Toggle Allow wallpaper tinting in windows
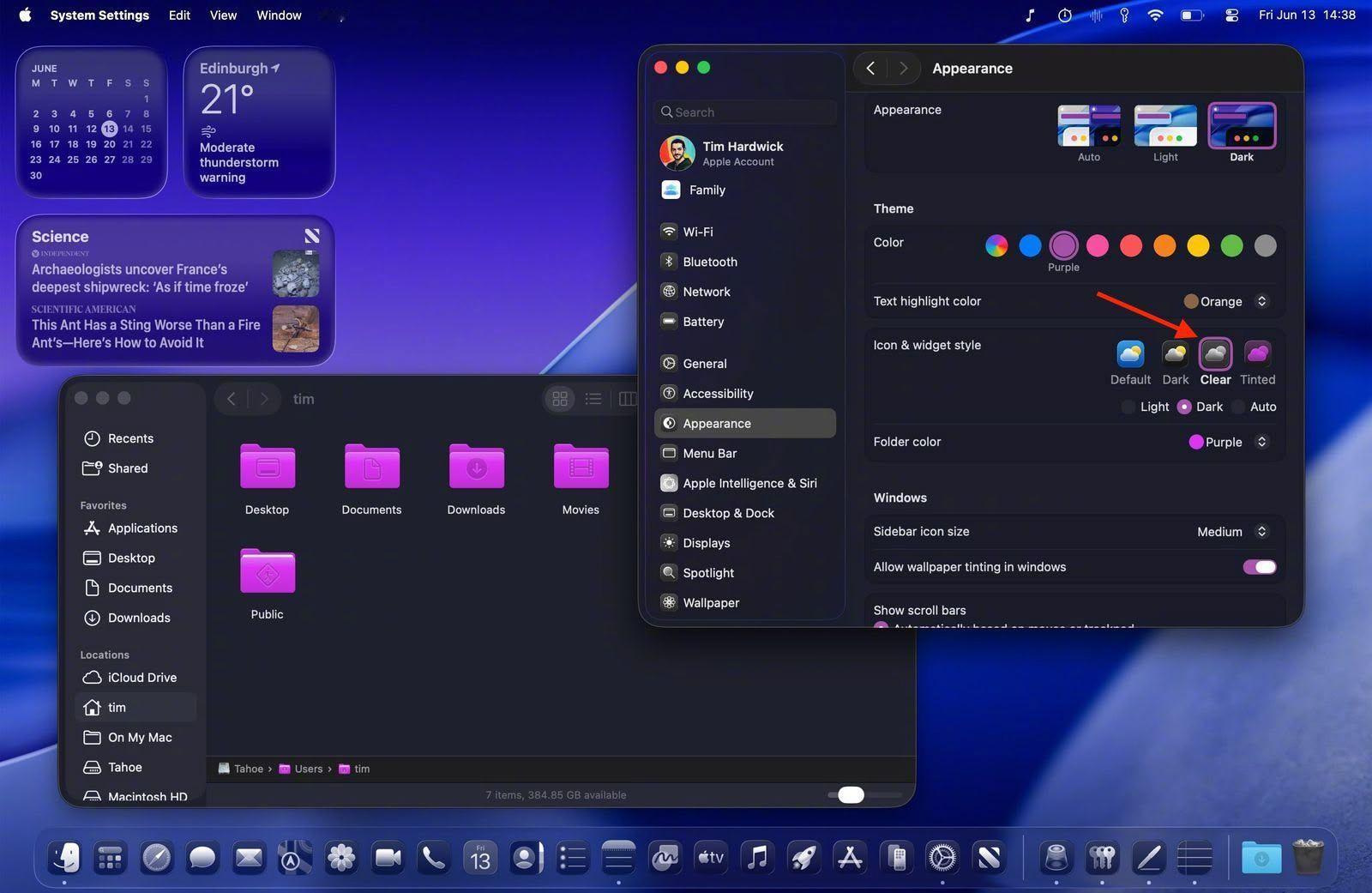The image size is (1372, 893). (1259, 567)
